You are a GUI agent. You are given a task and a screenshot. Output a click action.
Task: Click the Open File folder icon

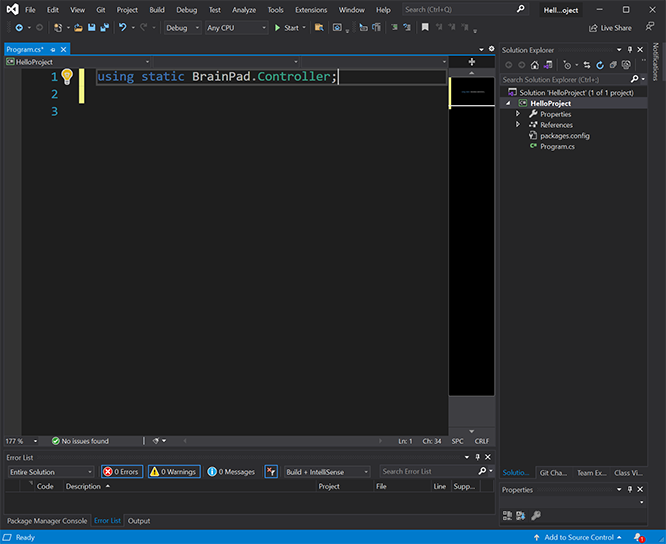[78, 28]
